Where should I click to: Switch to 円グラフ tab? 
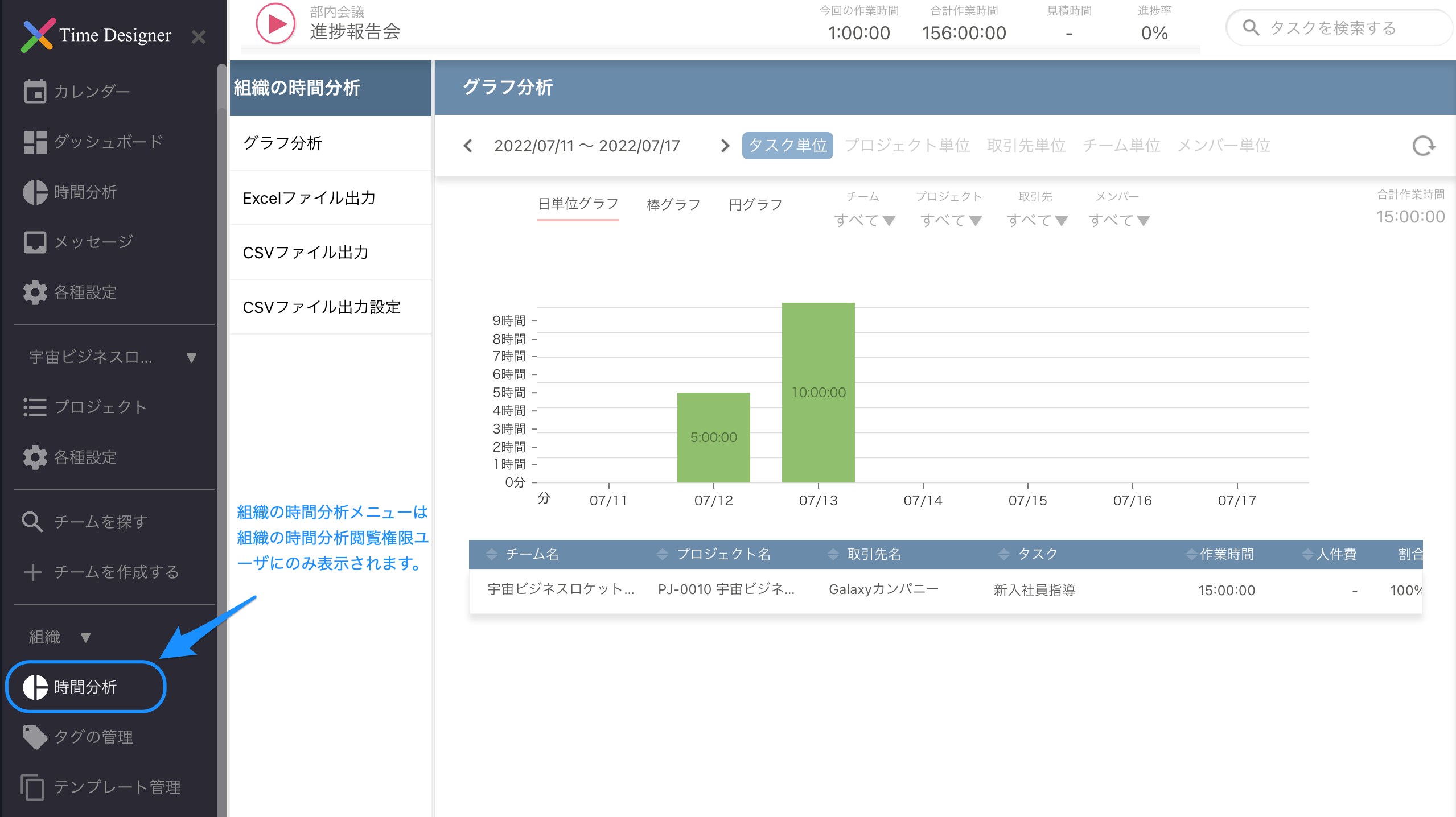755,205
